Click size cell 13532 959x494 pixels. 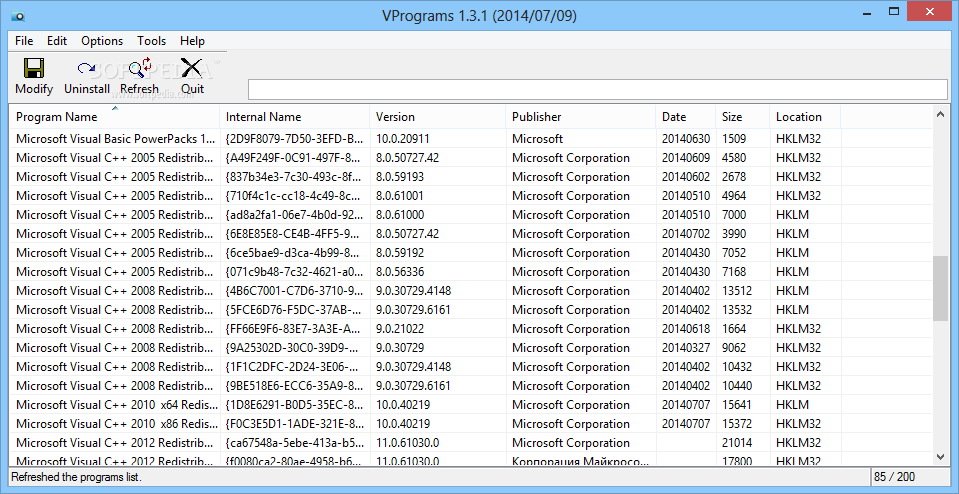(737, 309)
